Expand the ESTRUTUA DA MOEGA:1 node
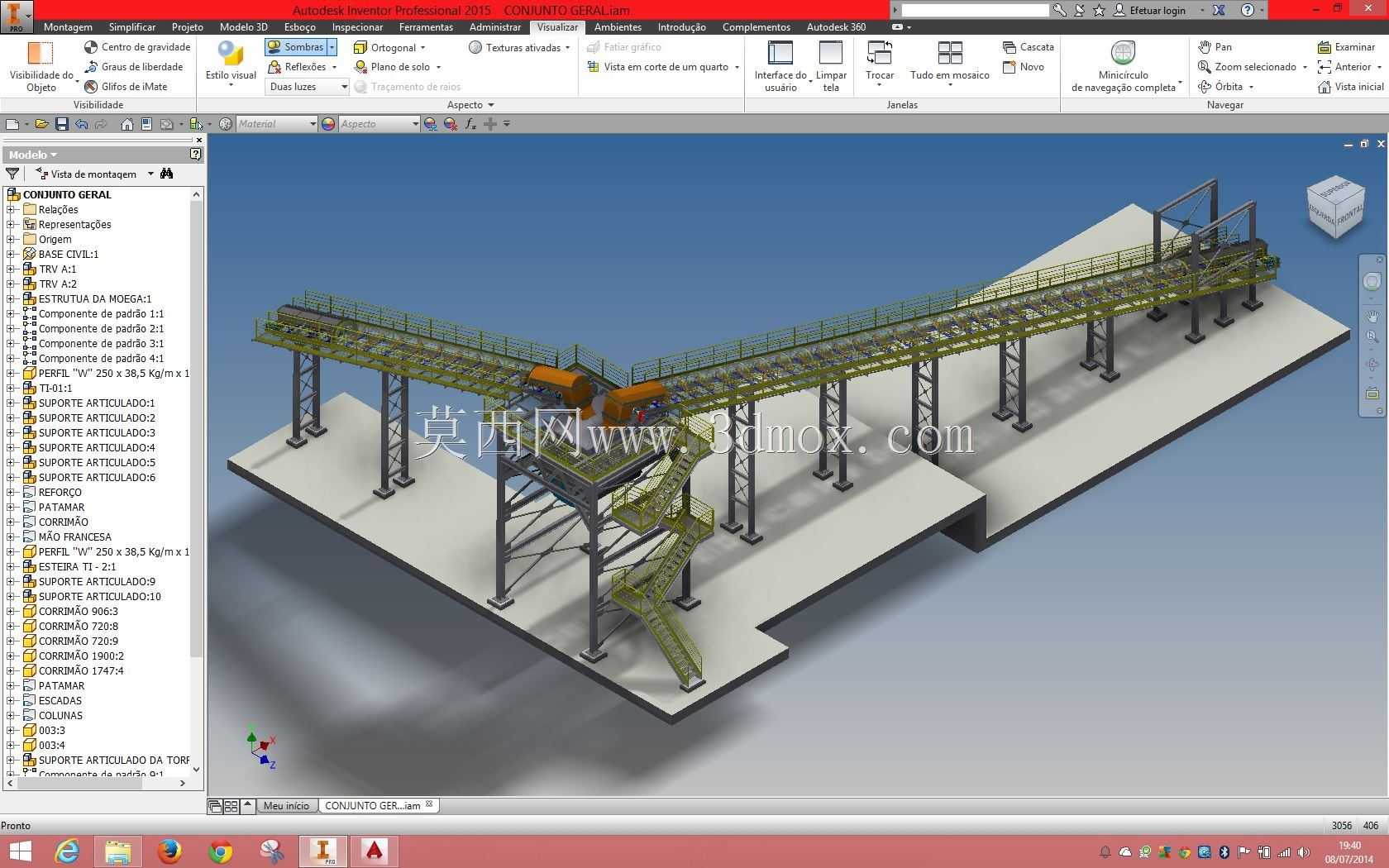 tap(11, 299)
